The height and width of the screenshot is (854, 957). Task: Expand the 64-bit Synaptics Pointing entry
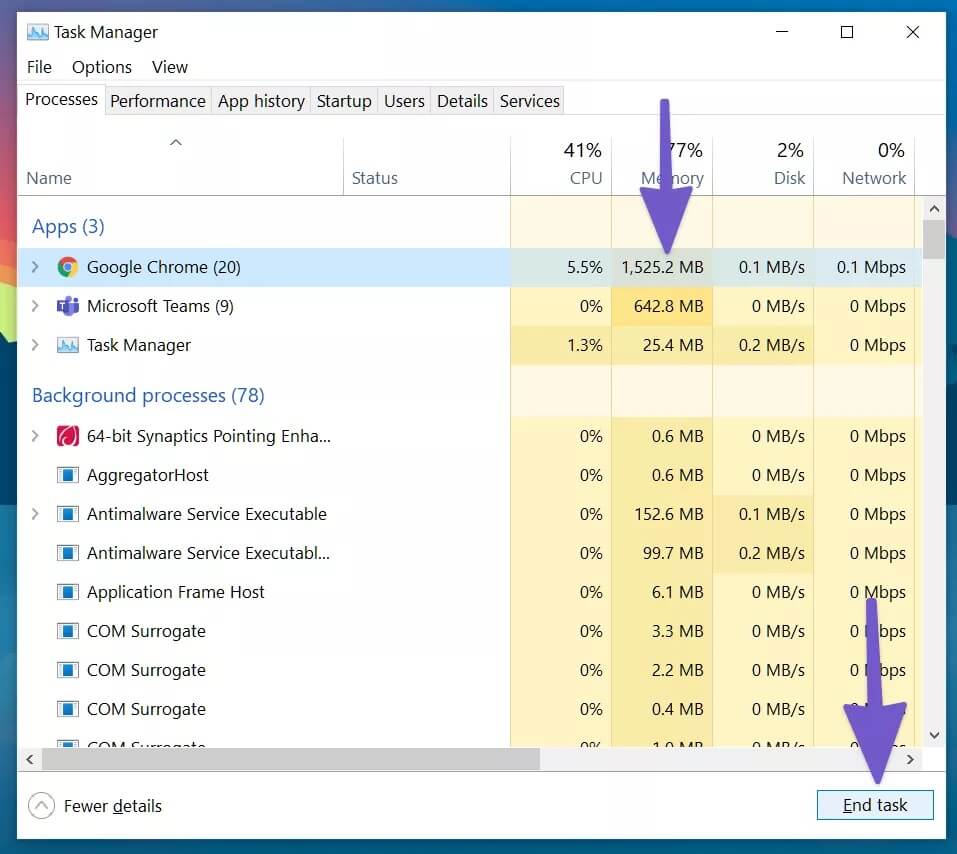tap(35, 436)
